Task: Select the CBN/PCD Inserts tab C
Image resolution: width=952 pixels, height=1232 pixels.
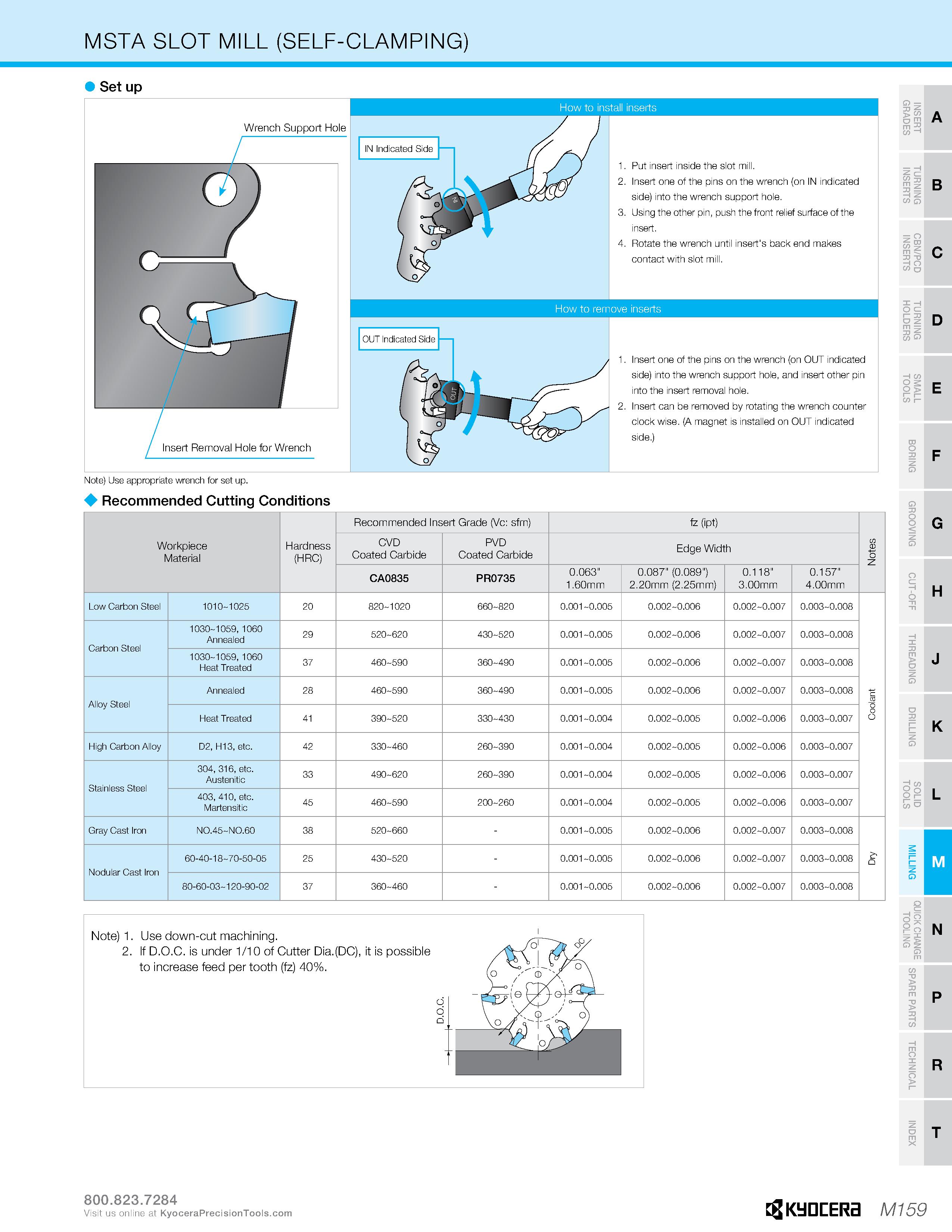Action: [x=925, y=253]
